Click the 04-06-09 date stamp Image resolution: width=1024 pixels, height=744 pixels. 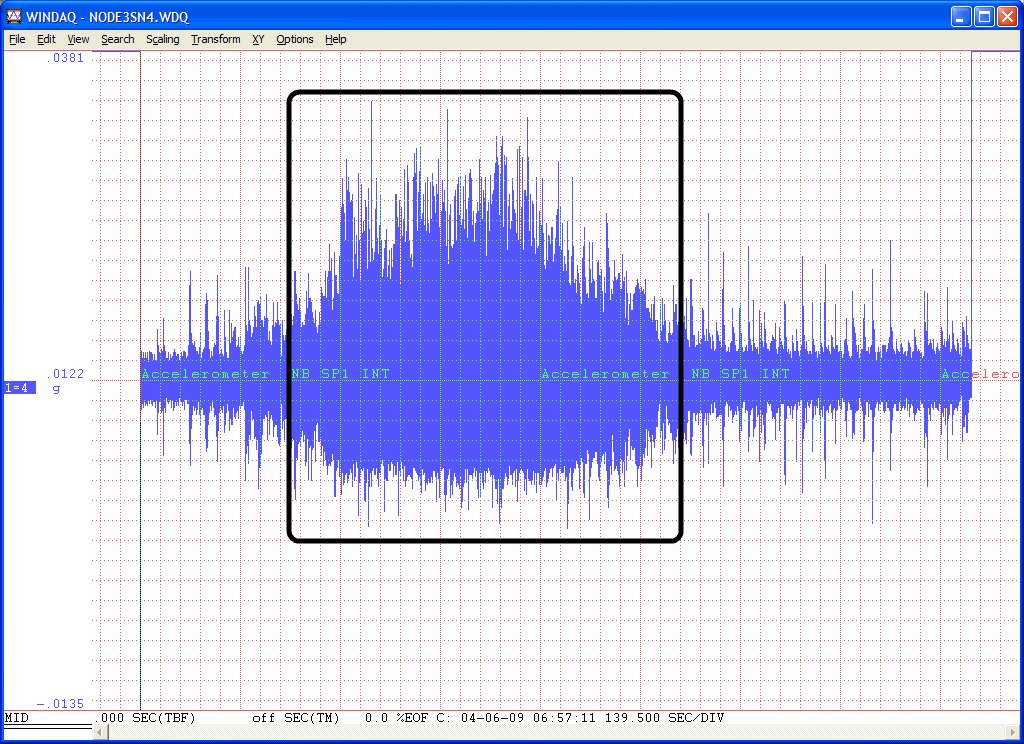click(492, 718)
